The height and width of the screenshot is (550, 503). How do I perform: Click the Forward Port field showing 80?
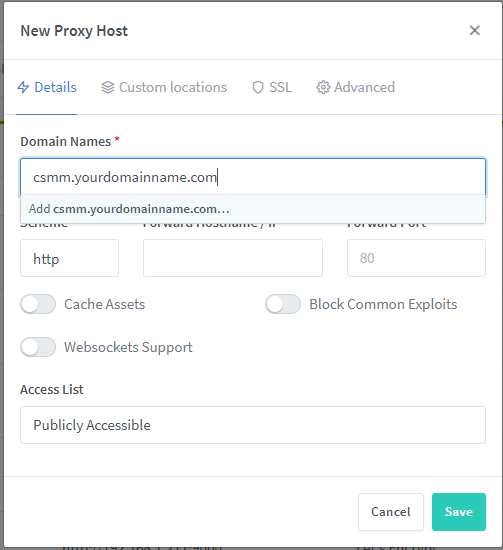click(416, 258)
